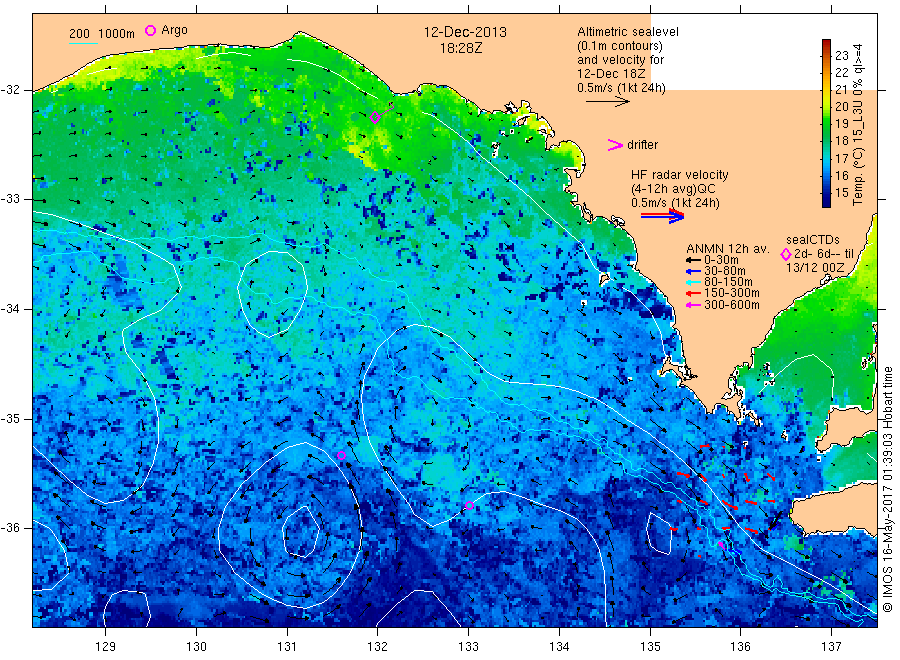Click the colorbar tick label 19
This screenshot has width=900, height=660.
841,123
